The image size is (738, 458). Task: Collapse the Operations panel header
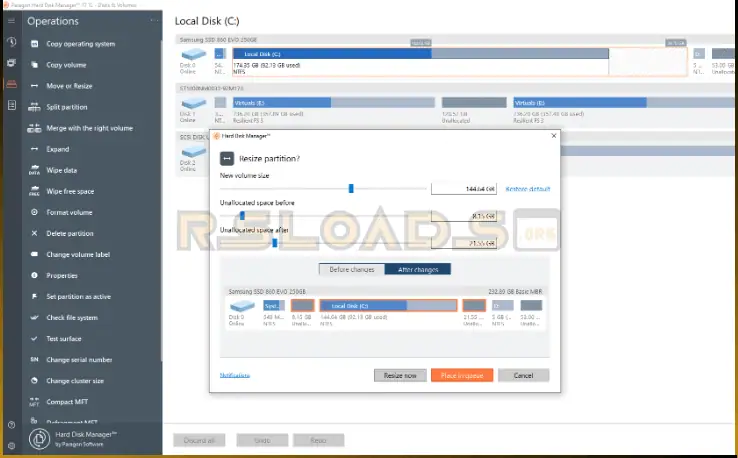click(152, 21)
